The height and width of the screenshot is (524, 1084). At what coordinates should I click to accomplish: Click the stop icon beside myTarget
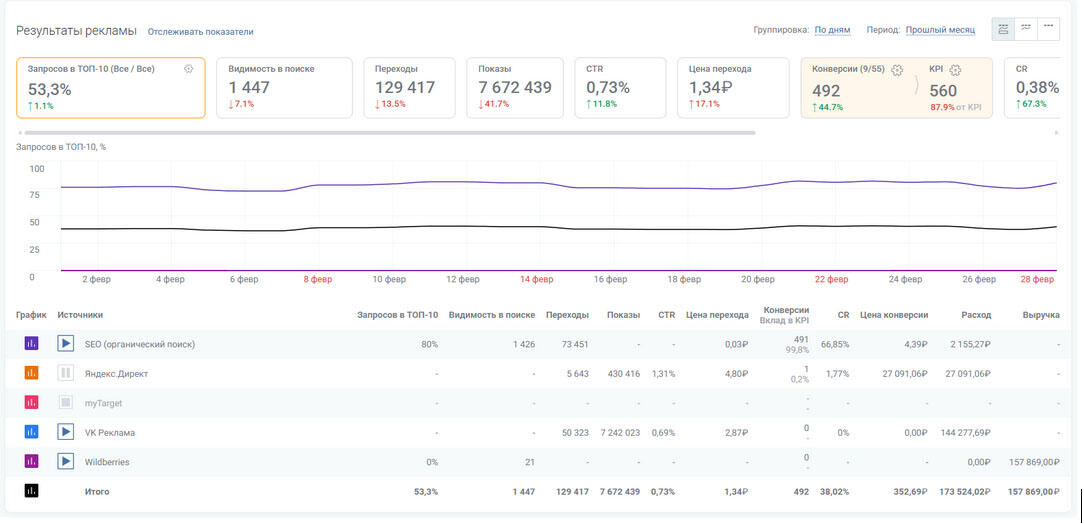[66, 403]
